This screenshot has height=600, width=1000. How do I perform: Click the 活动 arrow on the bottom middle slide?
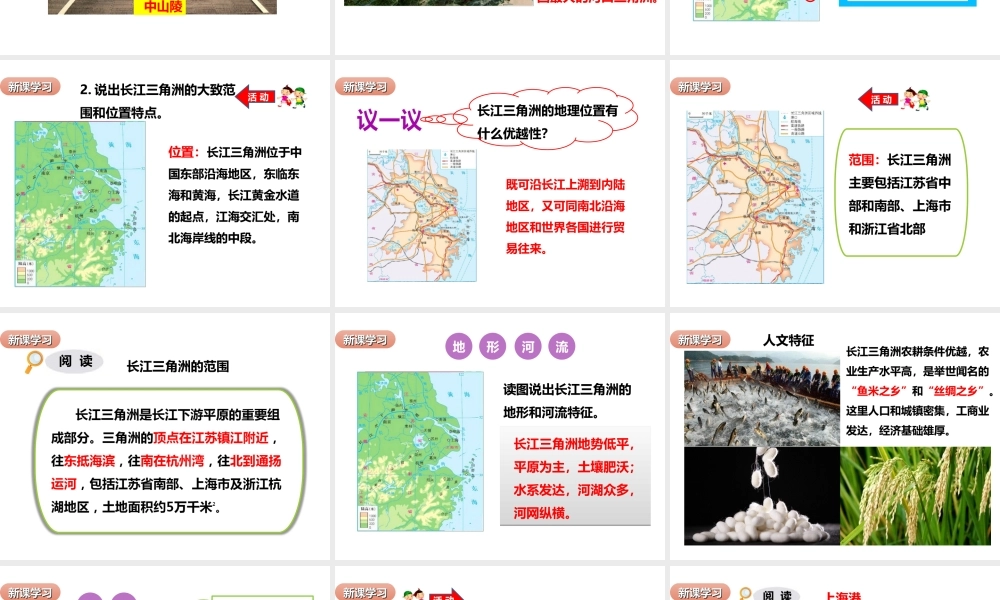click(x=446, y=596)
